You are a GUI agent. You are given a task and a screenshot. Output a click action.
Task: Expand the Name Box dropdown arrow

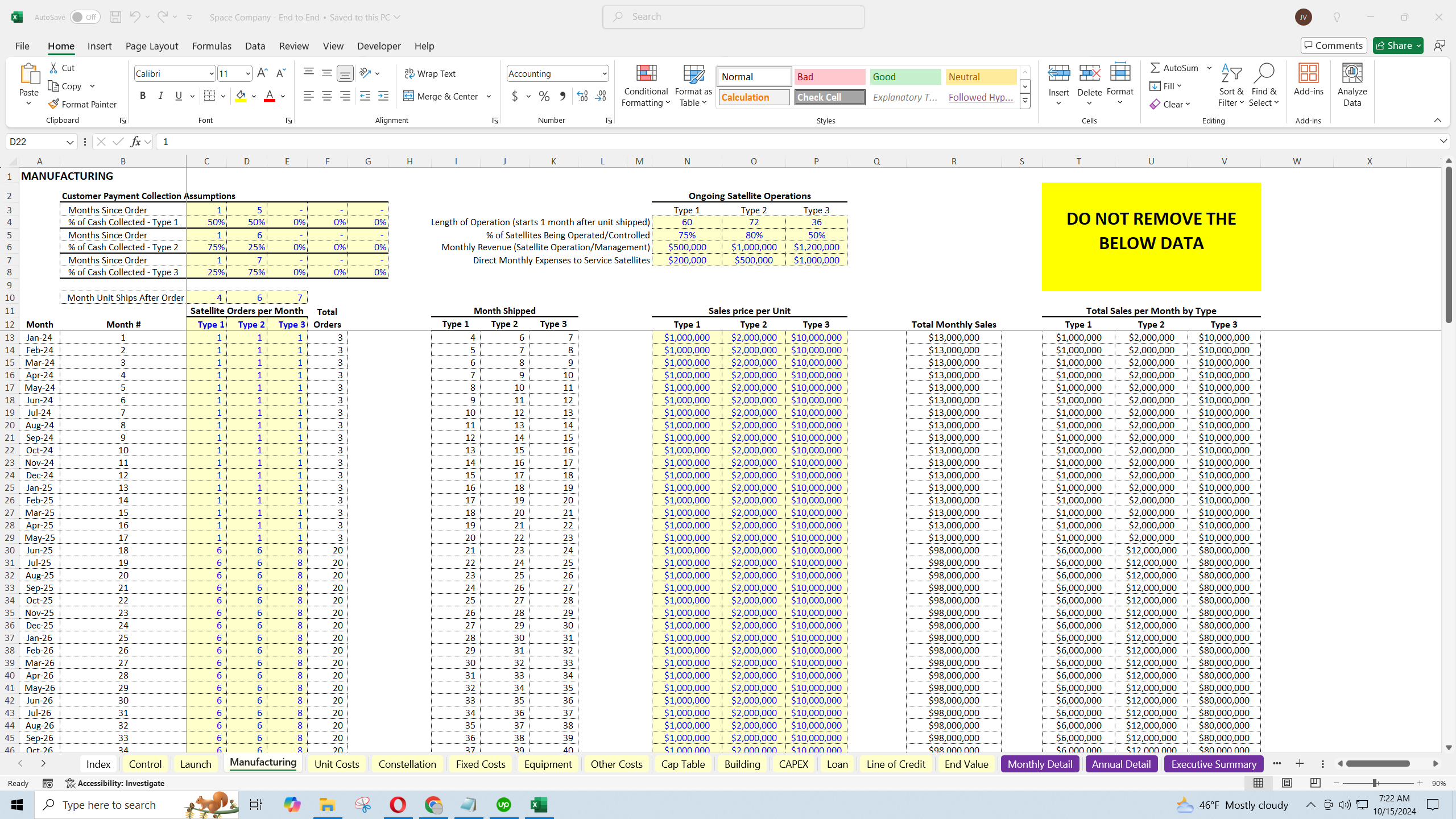pos(69,142)
